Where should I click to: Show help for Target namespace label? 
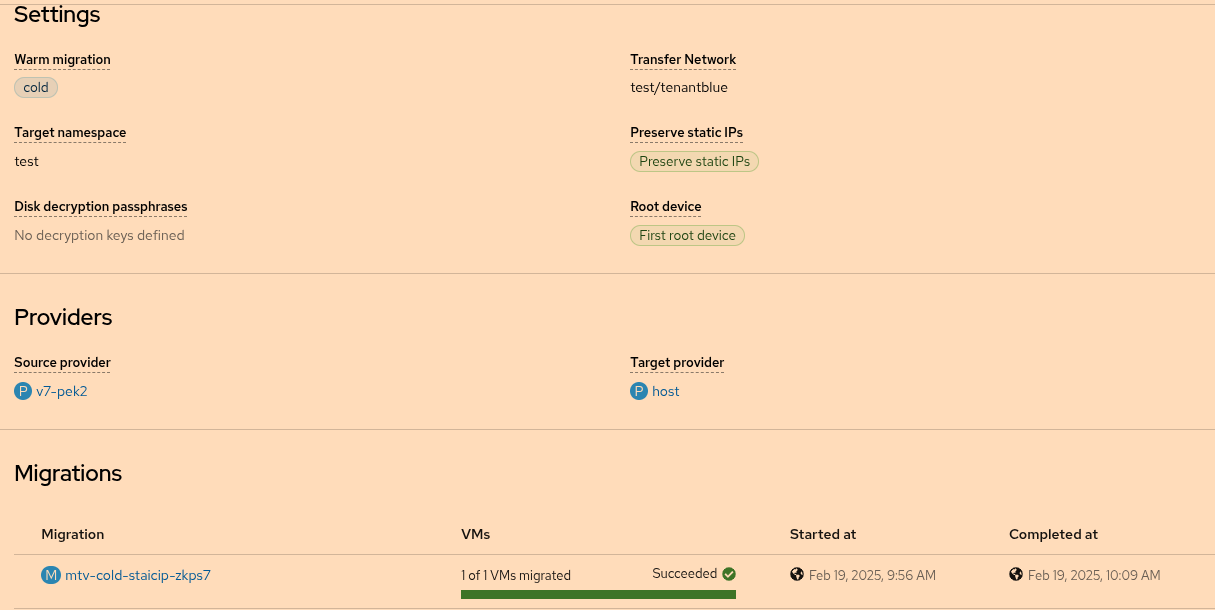point(70,133)
